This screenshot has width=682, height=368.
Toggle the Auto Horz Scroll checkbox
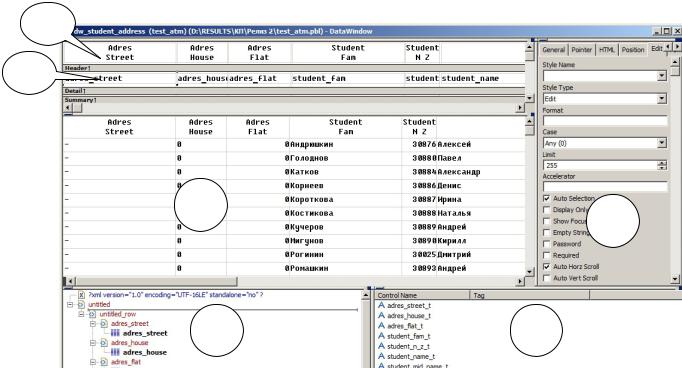547,266
